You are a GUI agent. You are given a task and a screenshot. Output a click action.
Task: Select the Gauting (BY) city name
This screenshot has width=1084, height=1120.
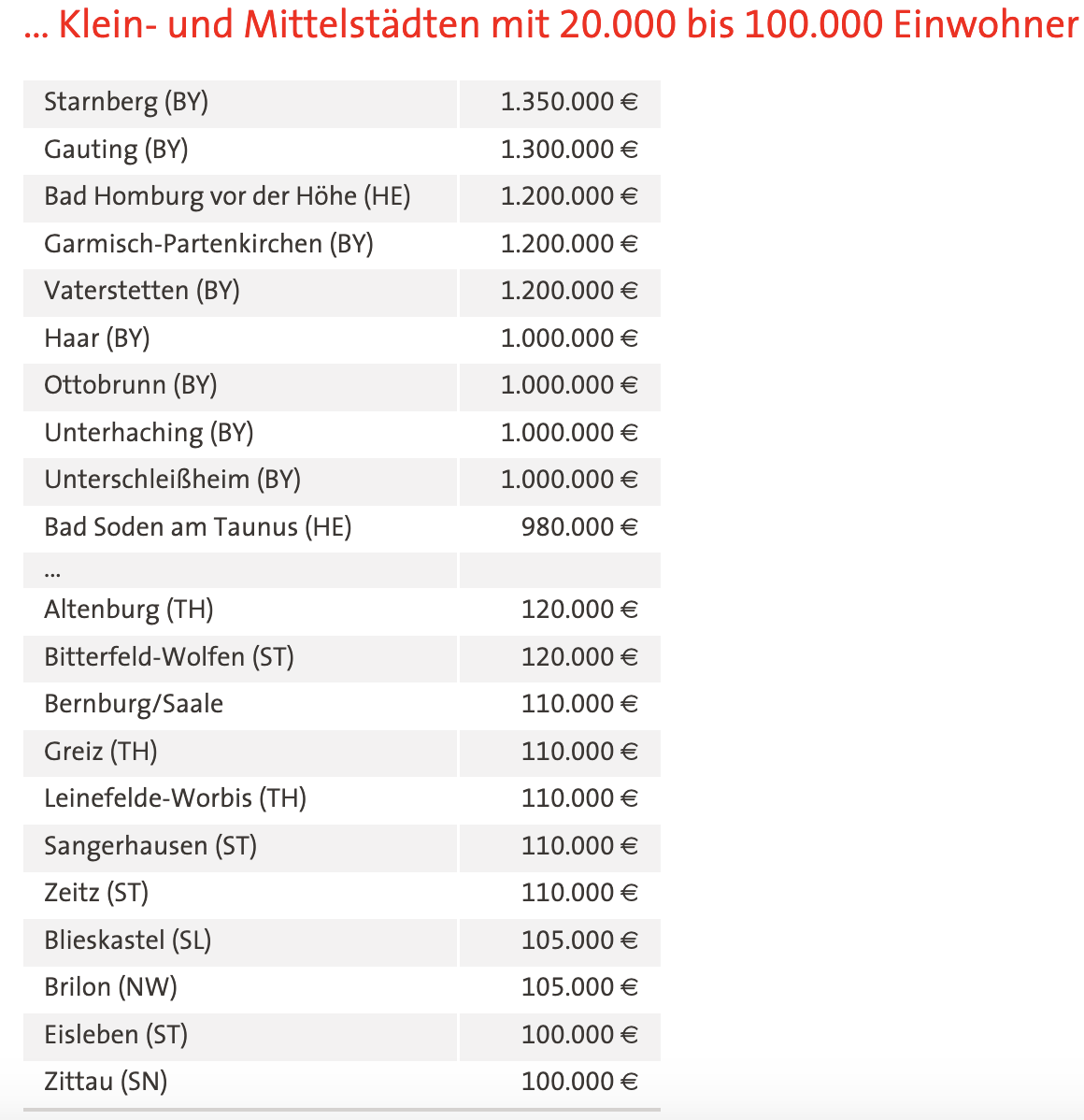click(x=117, y=150)
